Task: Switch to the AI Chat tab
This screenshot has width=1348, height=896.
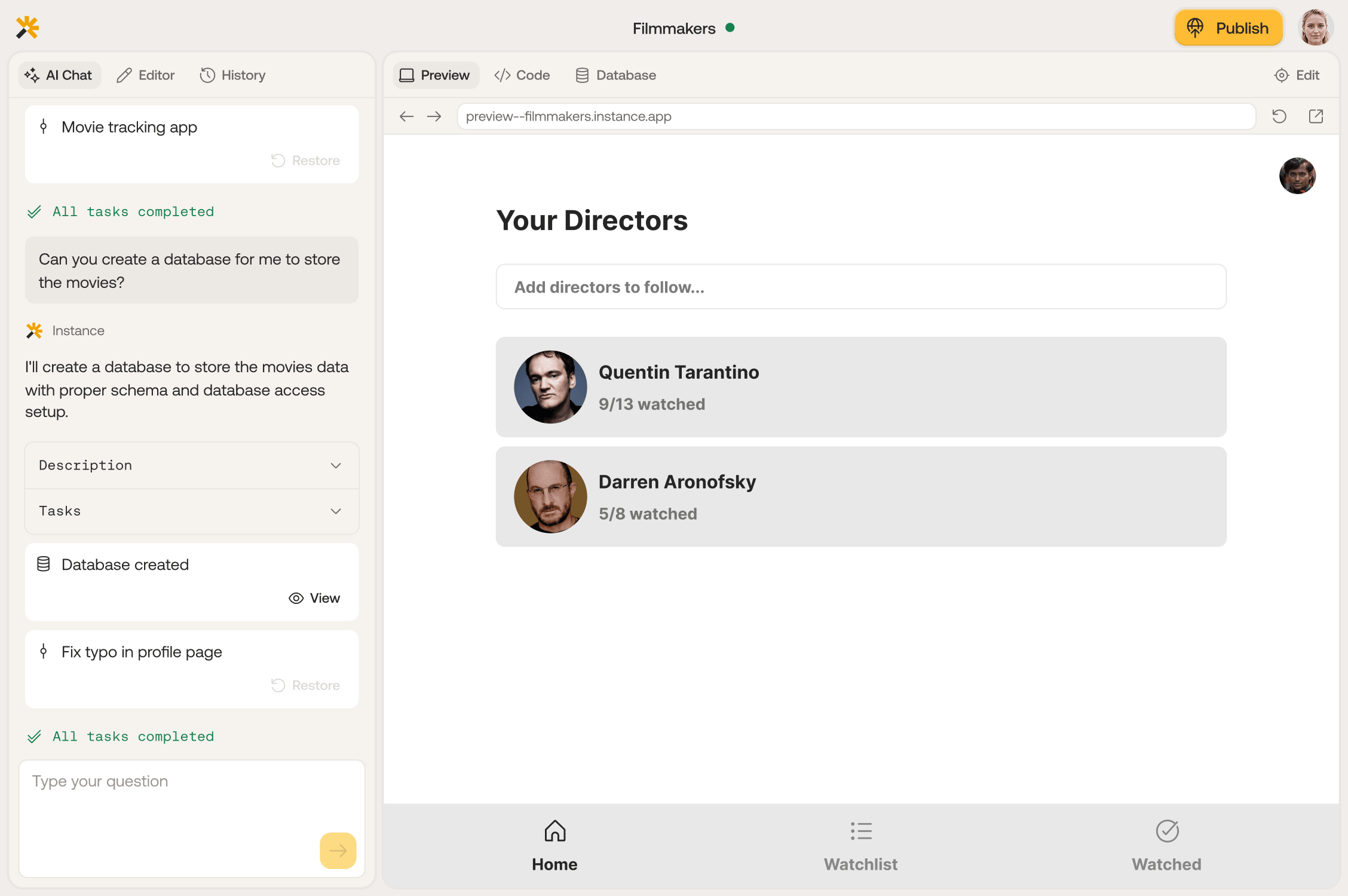Action: point(59,75)
